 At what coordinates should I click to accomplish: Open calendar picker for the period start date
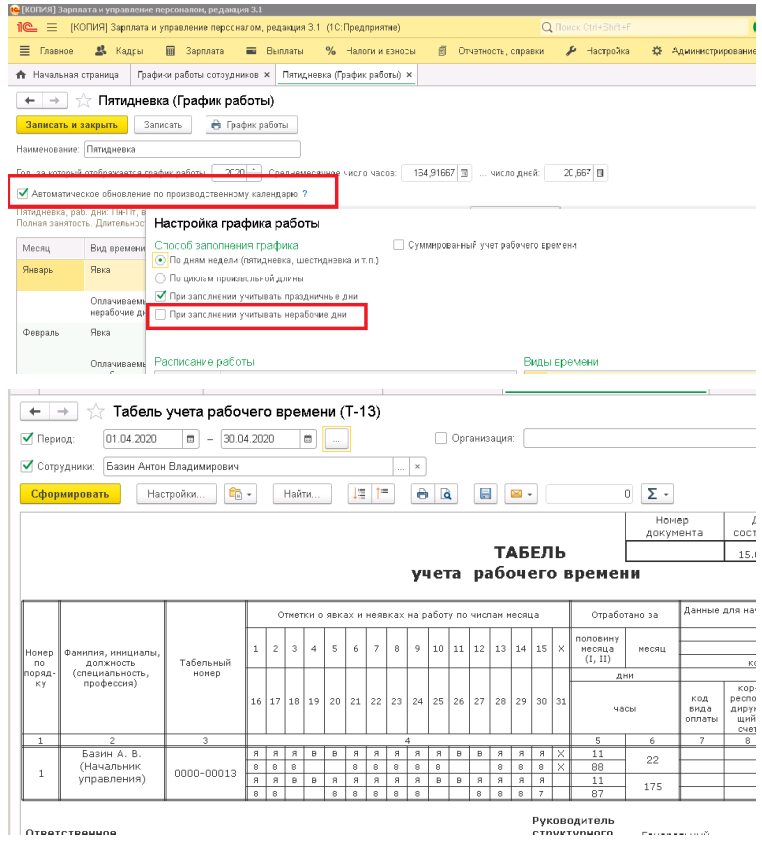point(190,439)
